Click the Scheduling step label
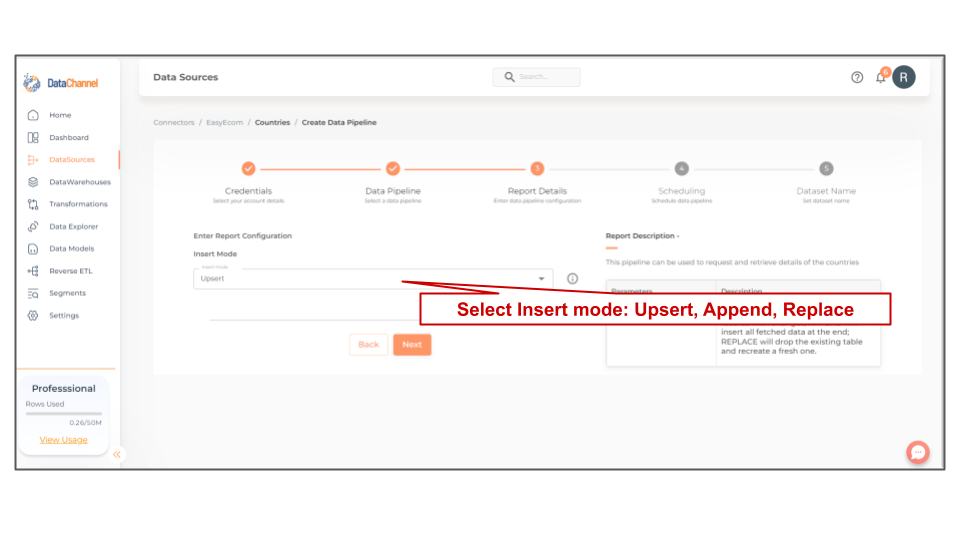 pyautogui.click(x=681, y=191)
